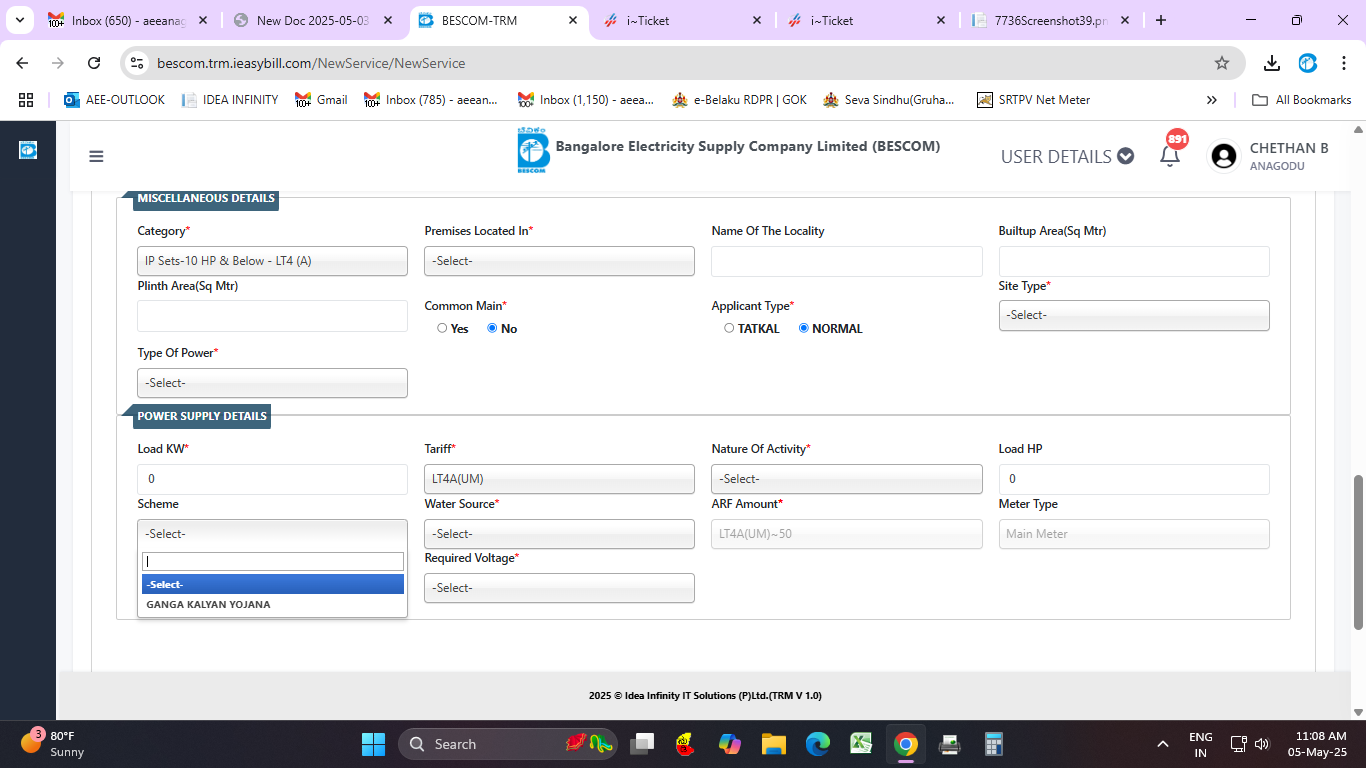Open Excel from taskbar

861,744
